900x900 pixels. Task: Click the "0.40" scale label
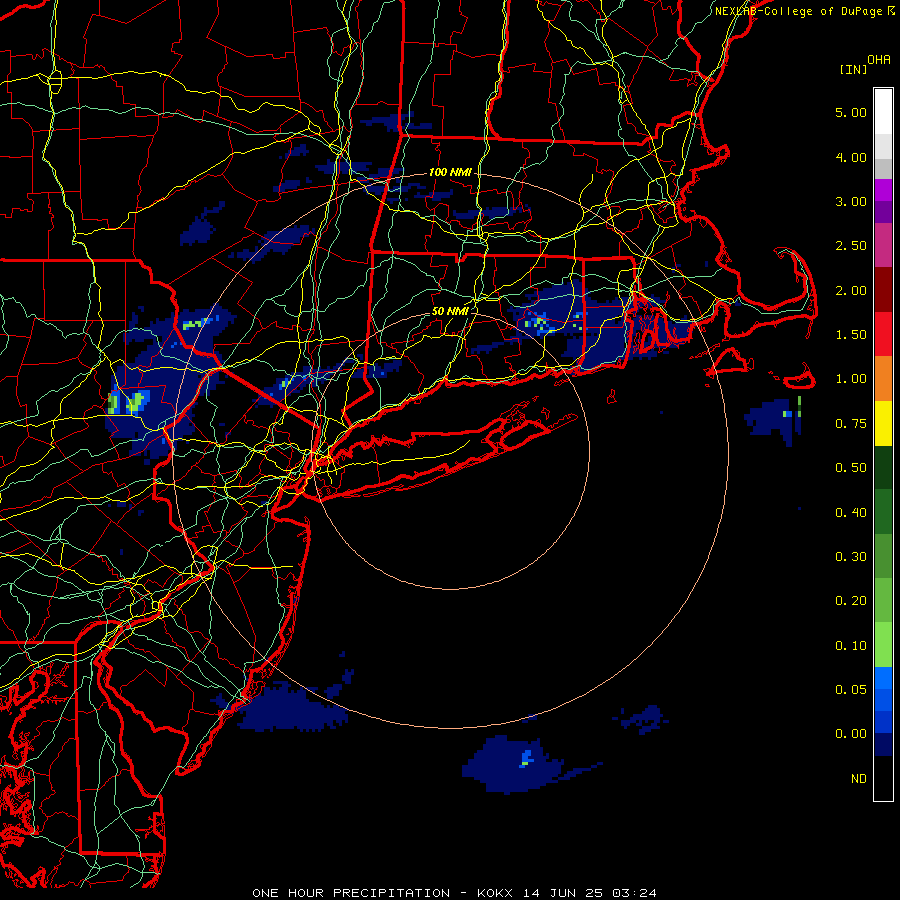point(851,512)
